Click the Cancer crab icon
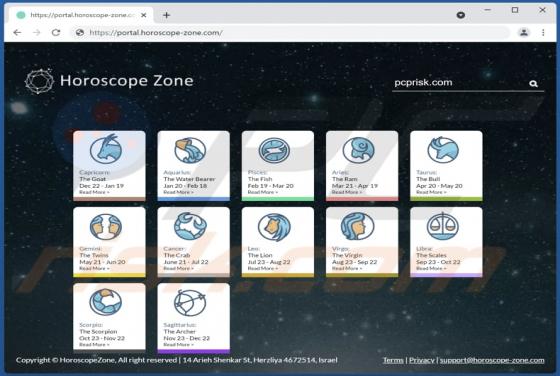This screenshot has height=376, width=560. tap(190, 226)
